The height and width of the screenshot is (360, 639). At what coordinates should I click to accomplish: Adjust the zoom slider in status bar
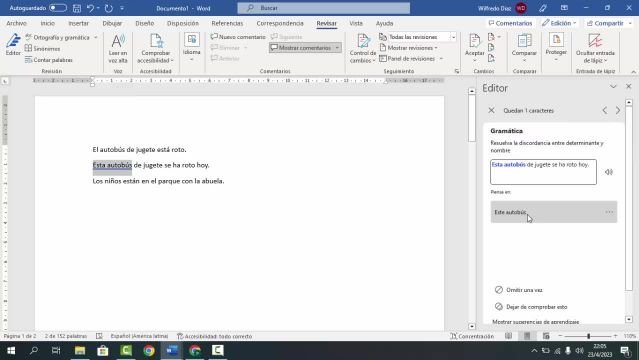click(588, 336)
